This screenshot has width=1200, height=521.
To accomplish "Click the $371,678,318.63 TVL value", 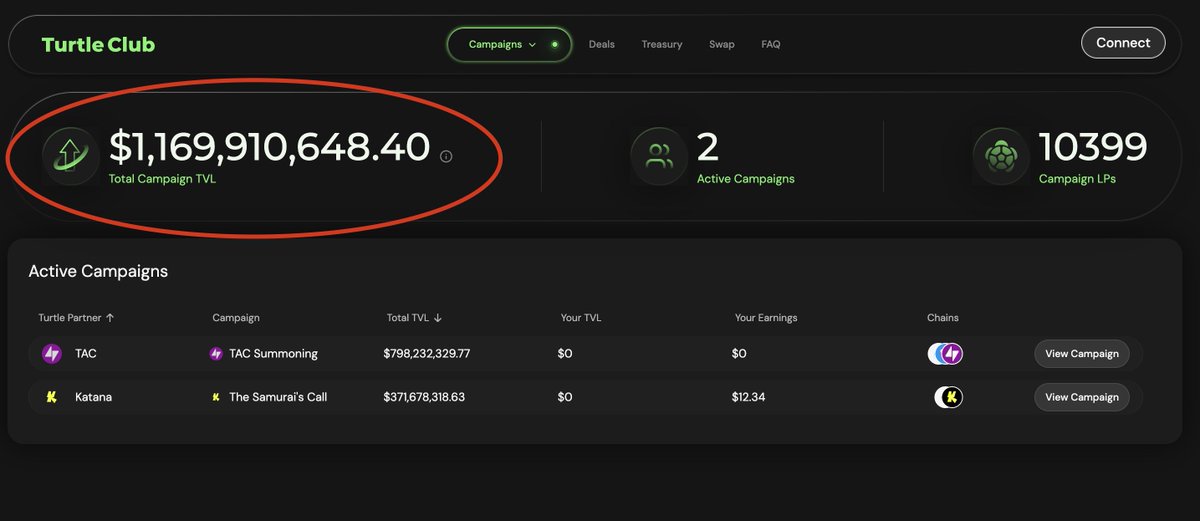I will [x=424, y=397].
